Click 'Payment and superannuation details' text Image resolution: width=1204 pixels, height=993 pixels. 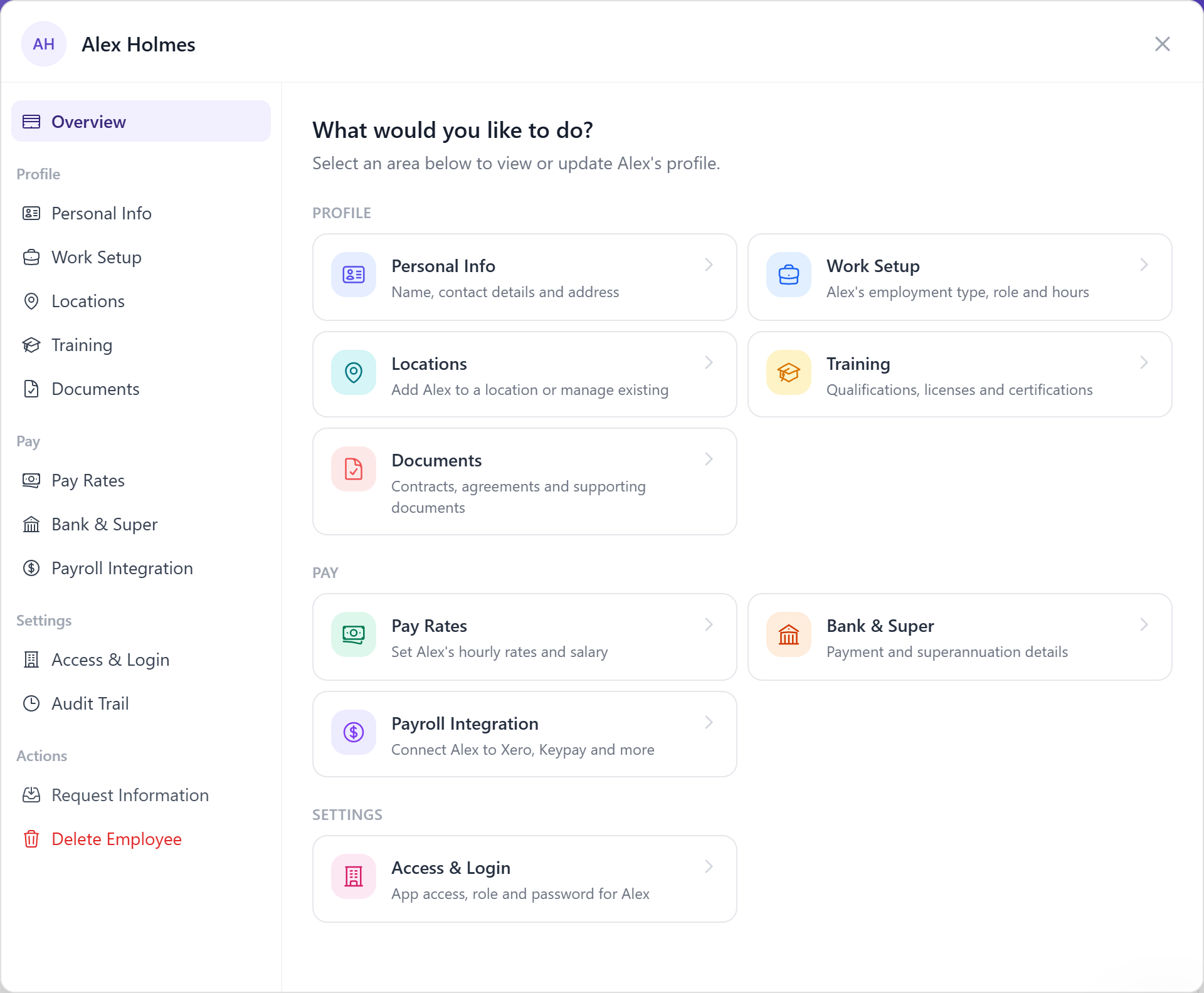coord(947,652)
